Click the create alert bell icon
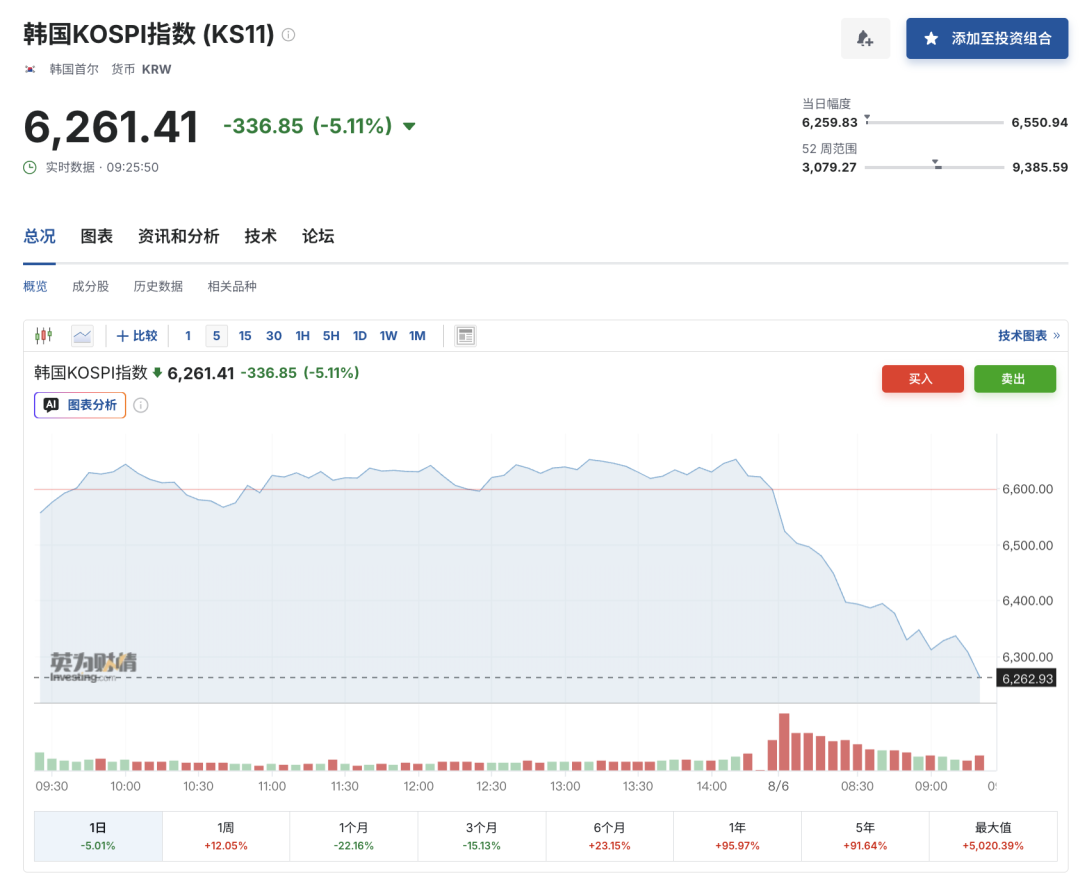 point(865,39)
